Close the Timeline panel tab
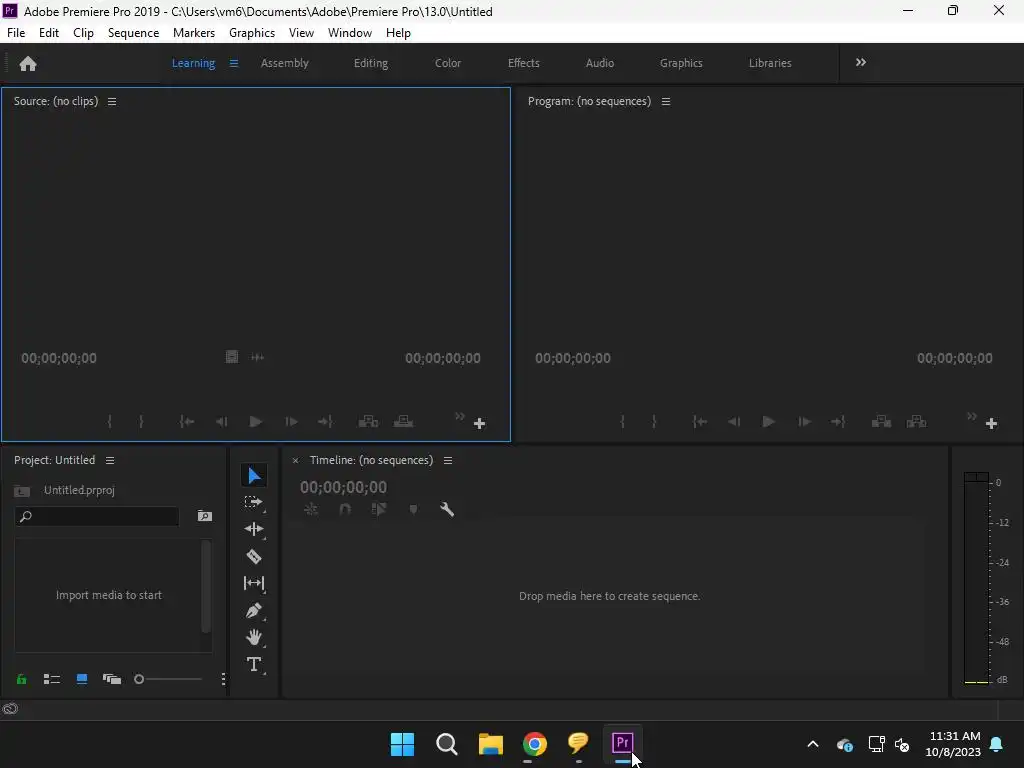Screen dimensions: 1024x768 tap(295, 460)
